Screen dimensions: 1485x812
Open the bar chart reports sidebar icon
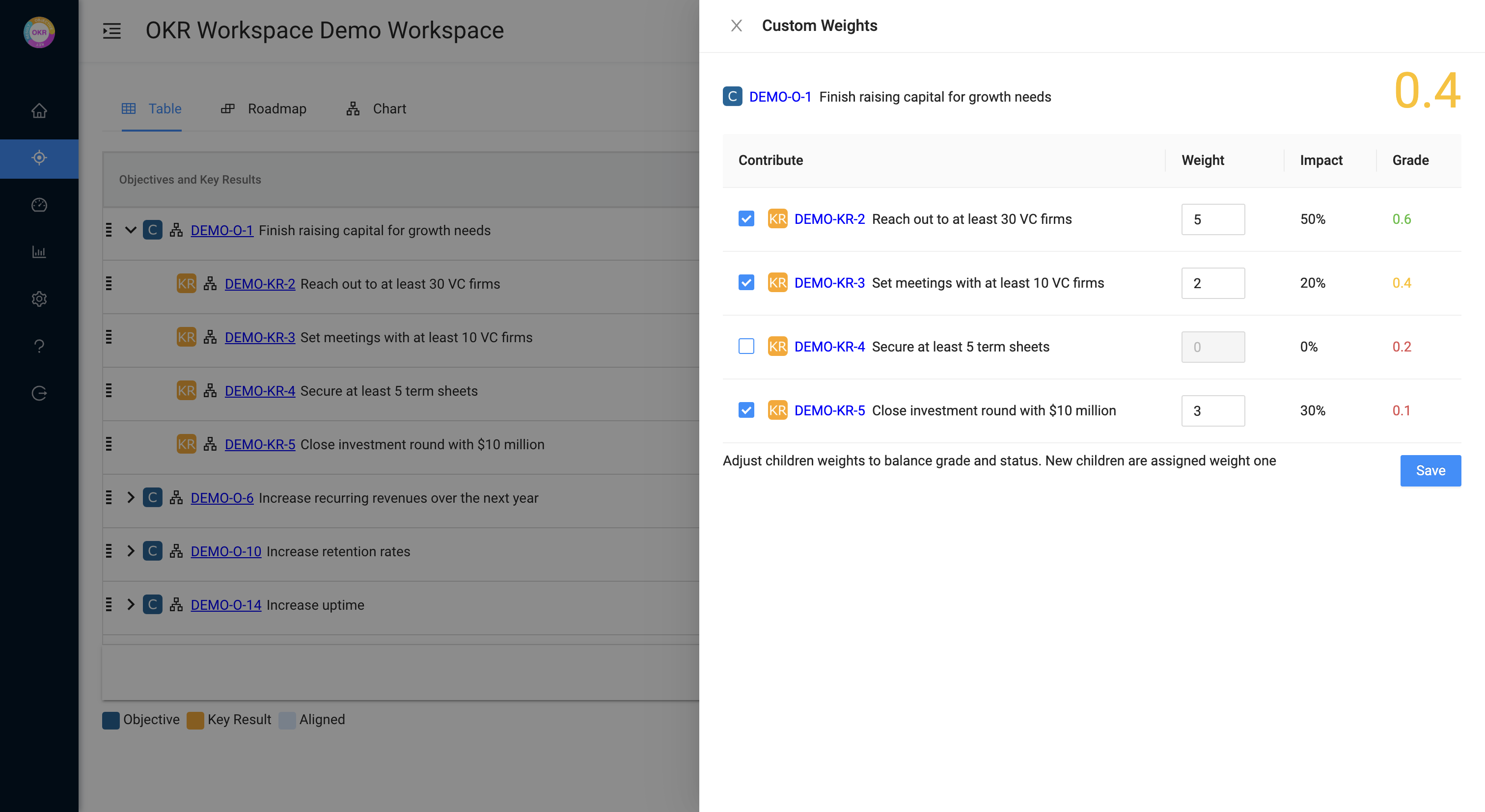pyautogui.click(x=39, y=252)
